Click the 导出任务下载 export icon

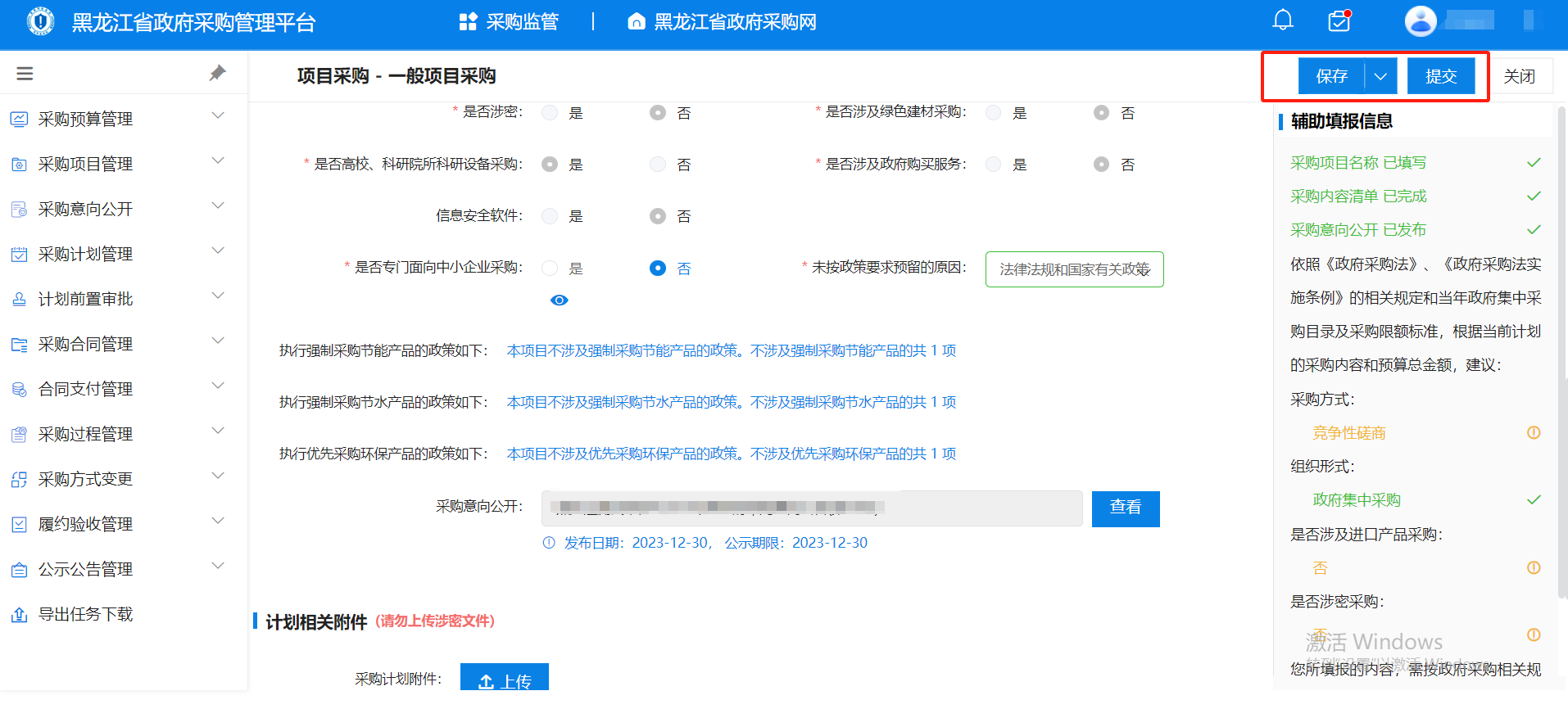pyautogui.click(x=19, y=615)
